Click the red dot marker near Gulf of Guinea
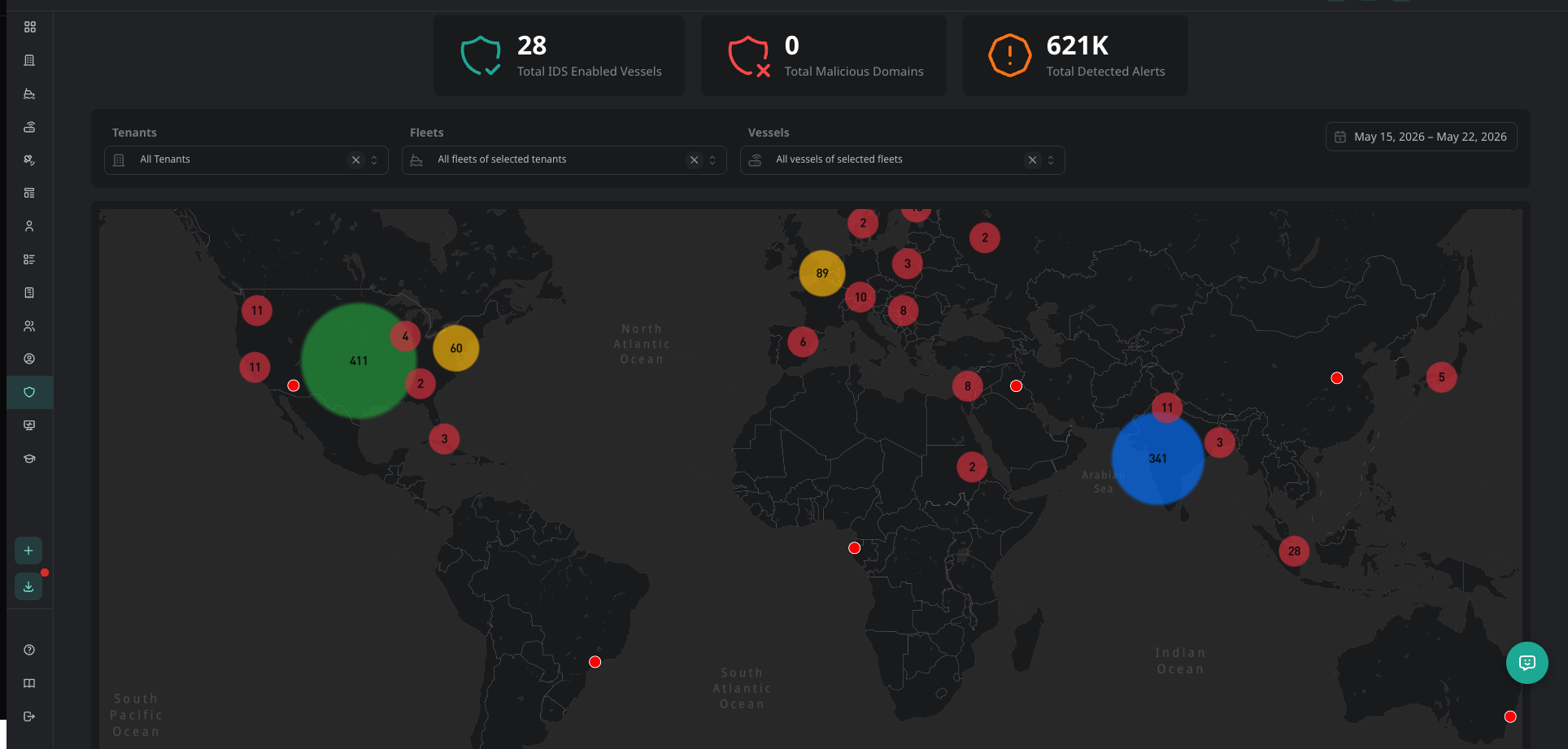Viewport: 1568px width, 749px height. point(855,548)
